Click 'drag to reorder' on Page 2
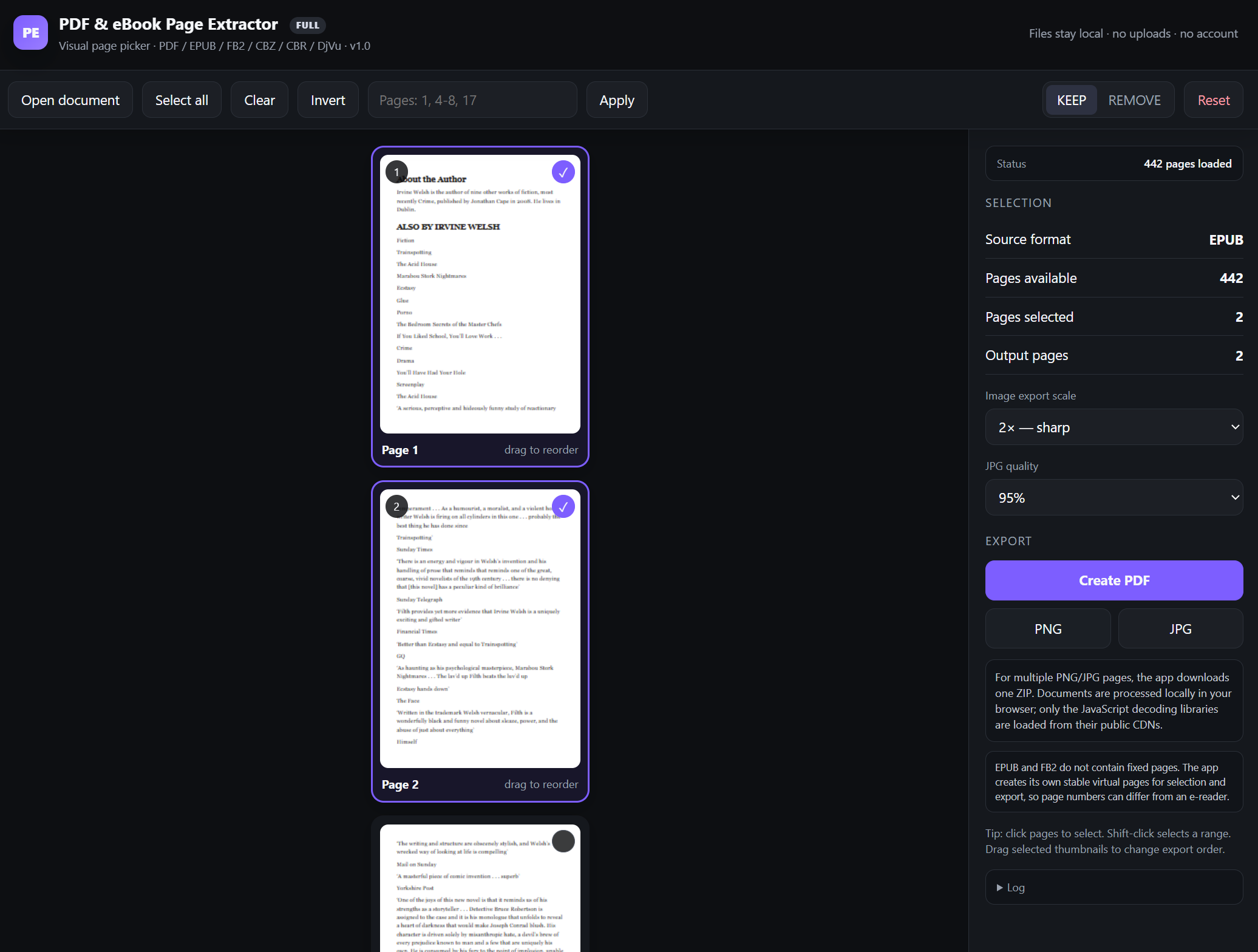This screenshot has height=952, width=1258. [x=541, y=784]
